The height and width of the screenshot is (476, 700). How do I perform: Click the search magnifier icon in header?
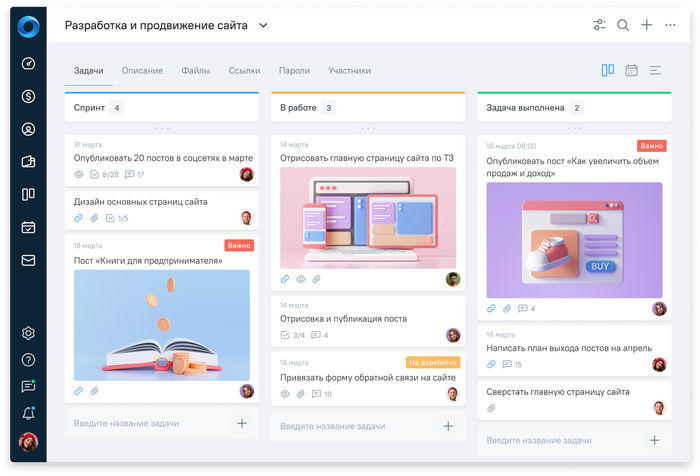623,26
